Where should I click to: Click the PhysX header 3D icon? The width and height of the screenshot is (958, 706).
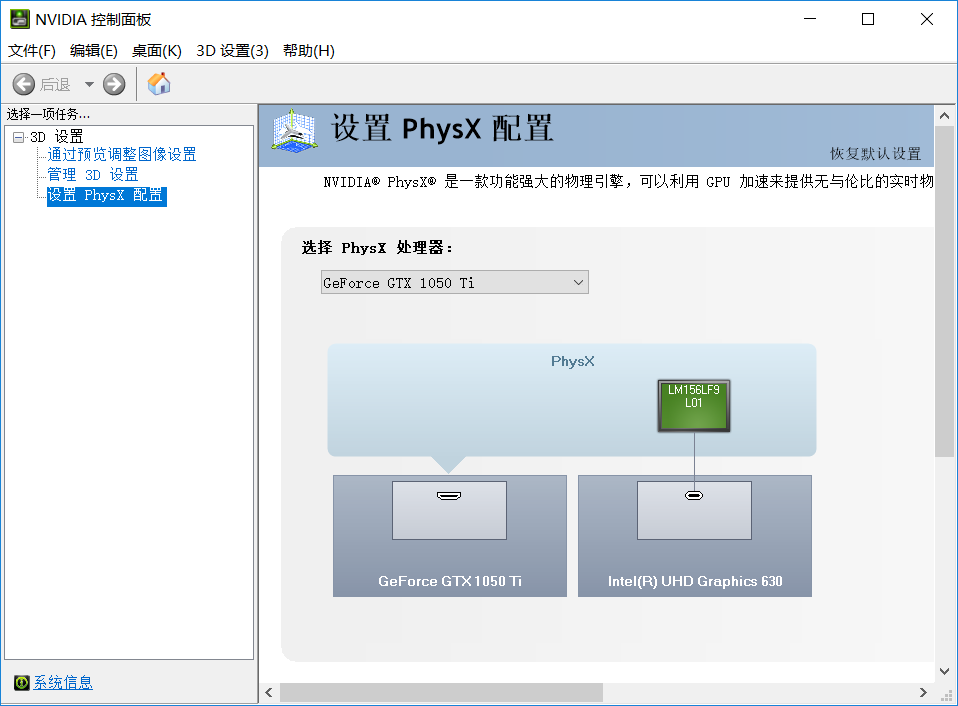pyautogui.click(x=296, y=134)
